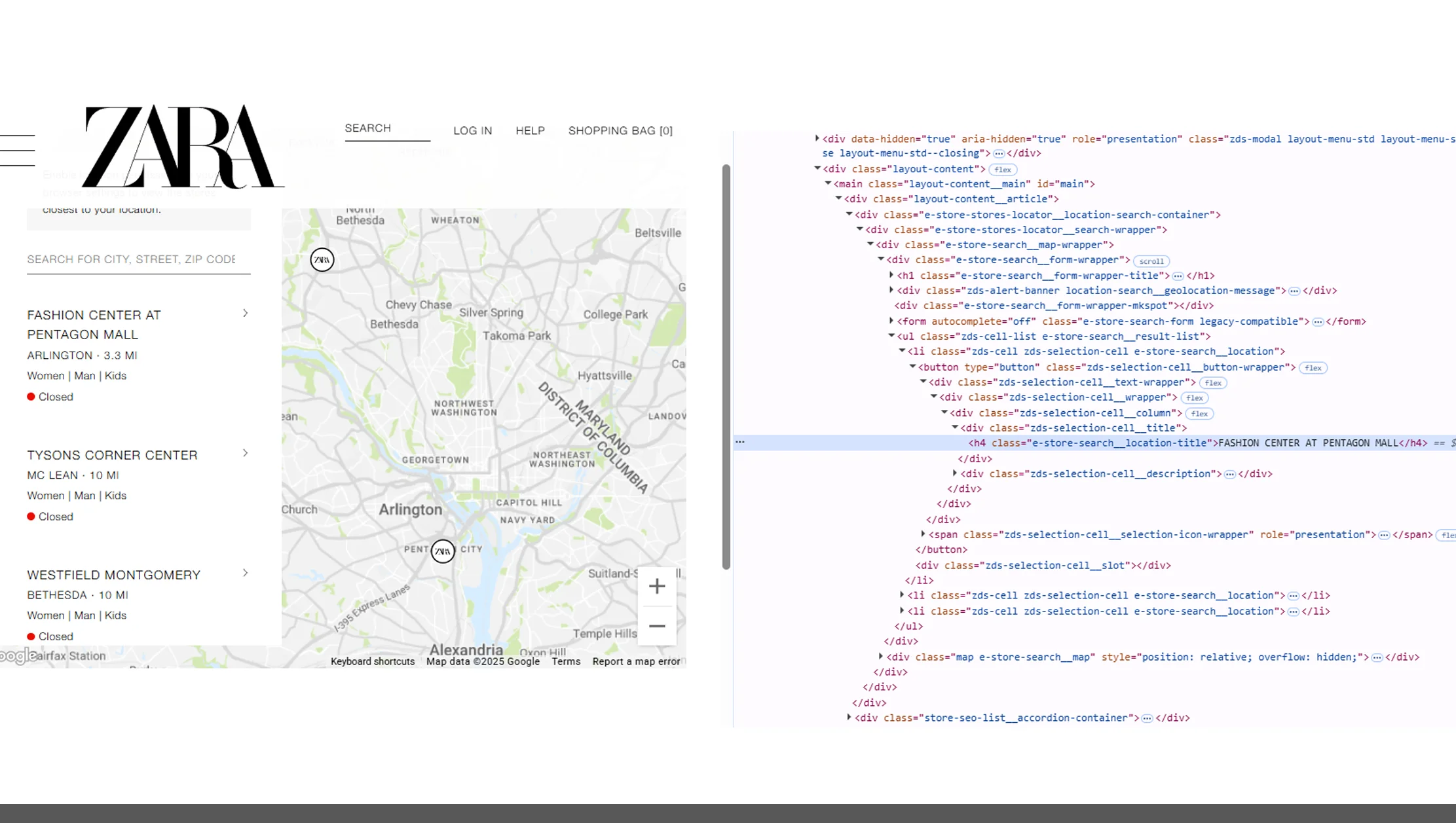Expand div map e-store-search__map
This screenshot has width=1456, height=823.
click(x=881, y=657)
